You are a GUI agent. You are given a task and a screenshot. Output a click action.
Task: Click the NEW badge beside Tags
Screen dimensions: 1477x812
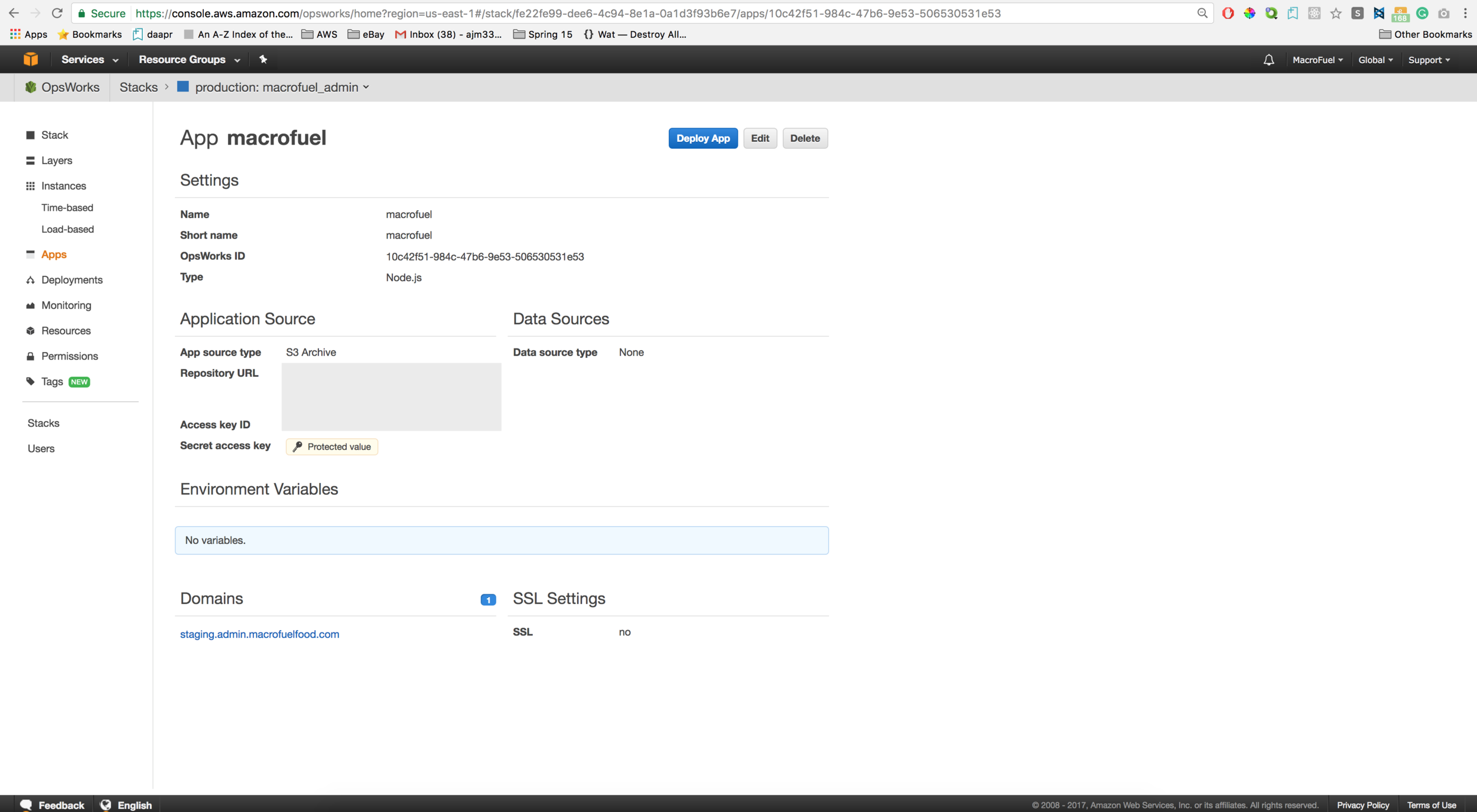click(79, 381)
